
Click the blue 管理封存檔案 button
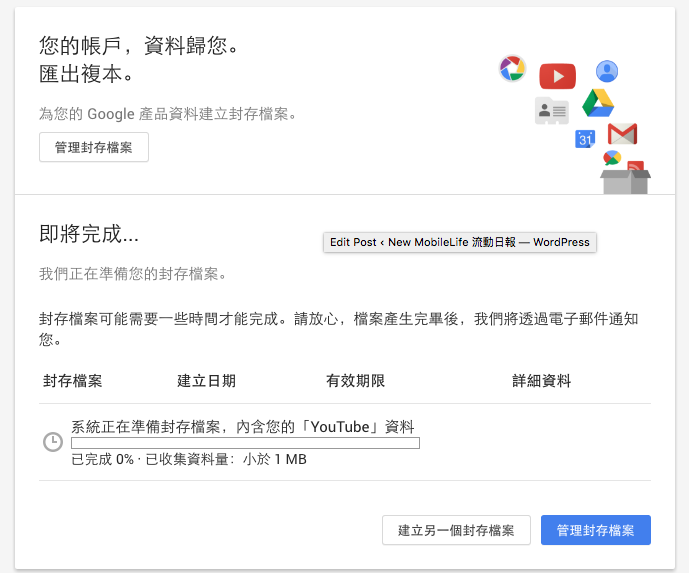tap(595, 530)
